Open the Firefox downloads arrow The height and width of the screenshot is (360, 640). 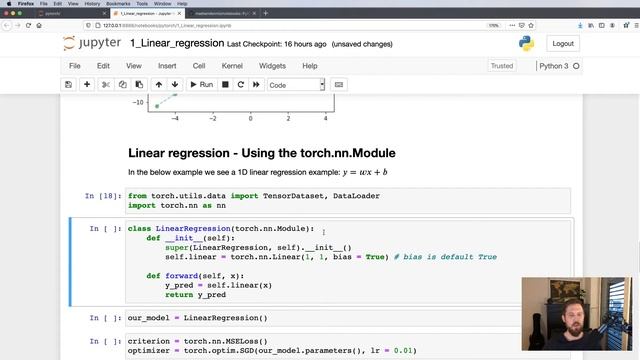pos(580,25)
